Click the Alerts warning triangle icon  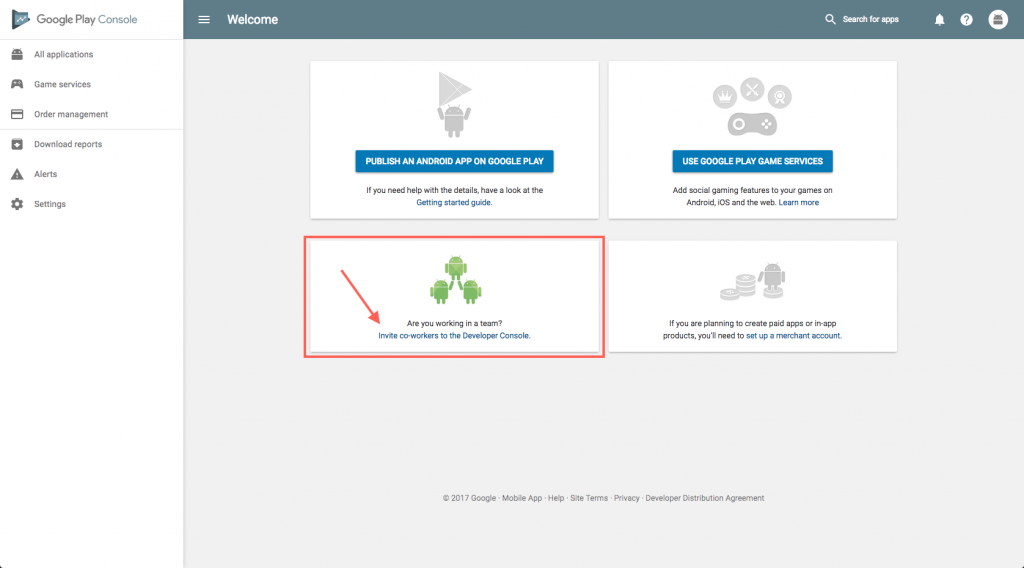[17, 174]
